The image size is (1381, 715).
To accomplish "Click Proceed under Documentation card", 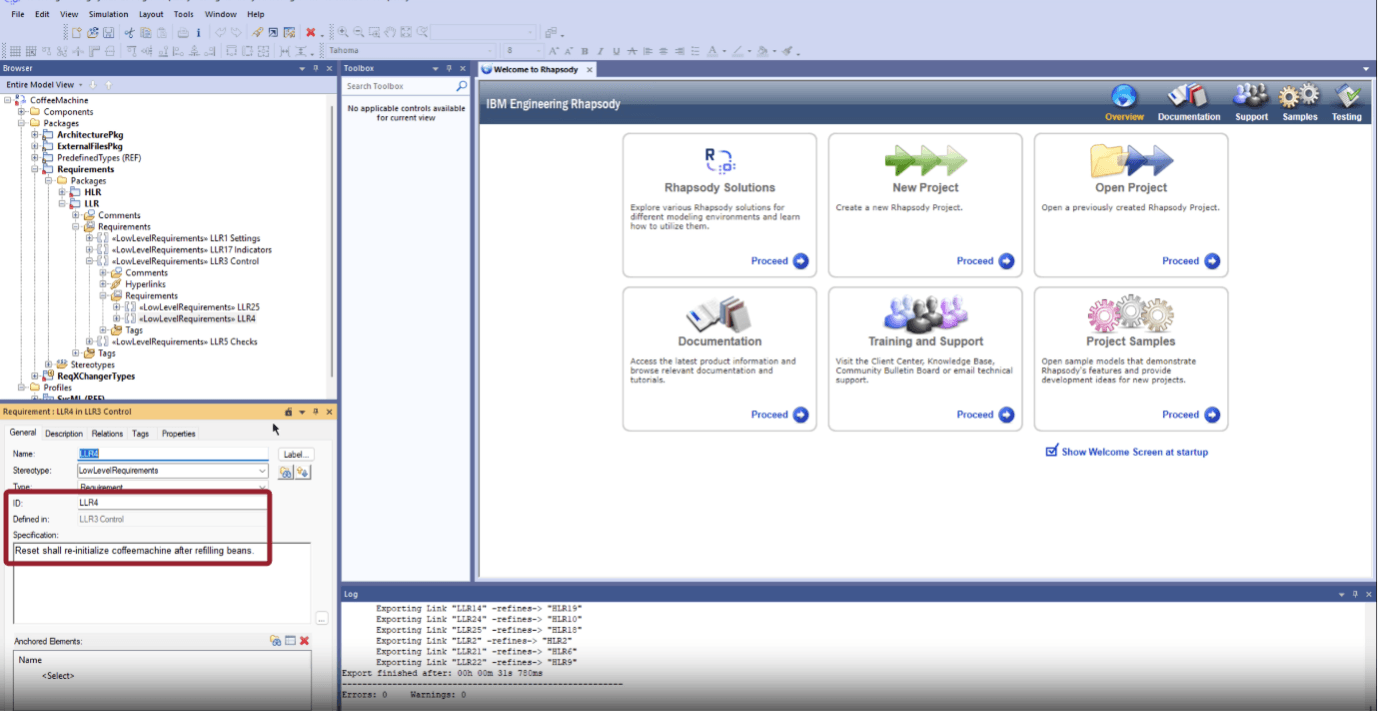I will 780,414.
